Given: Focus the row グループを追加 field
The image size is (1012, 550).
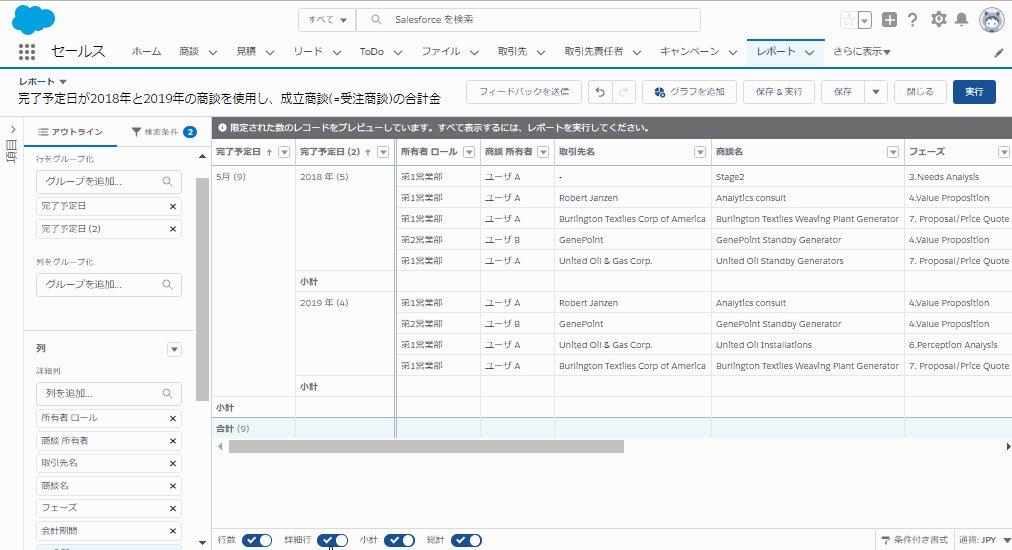Looking at the screenshot, I should [108, 182].
